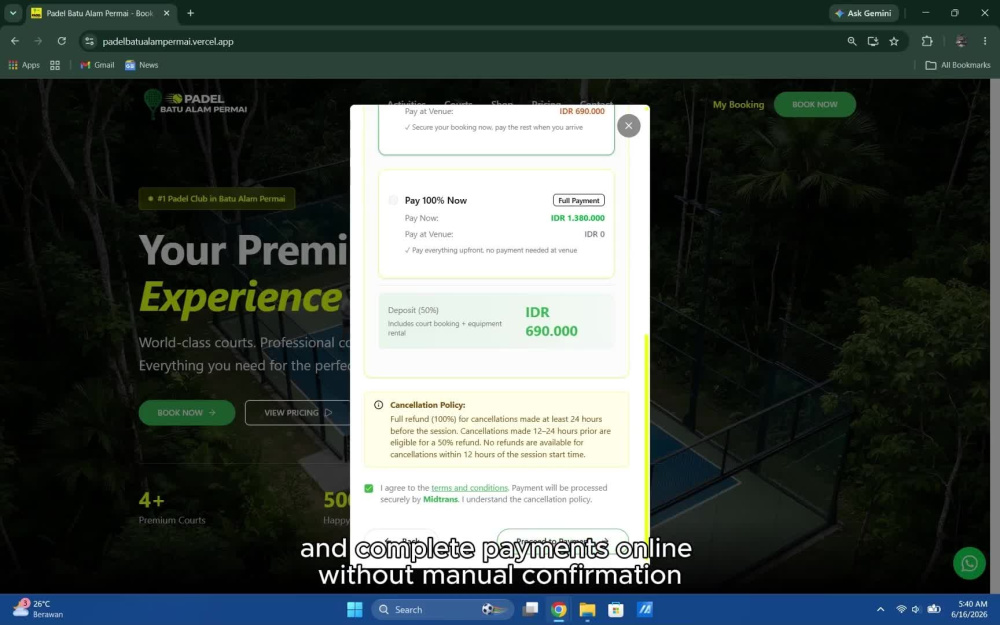Click the taskbar Search box
This screenshot has height=625, width=1000.
(x=443, y=610)
